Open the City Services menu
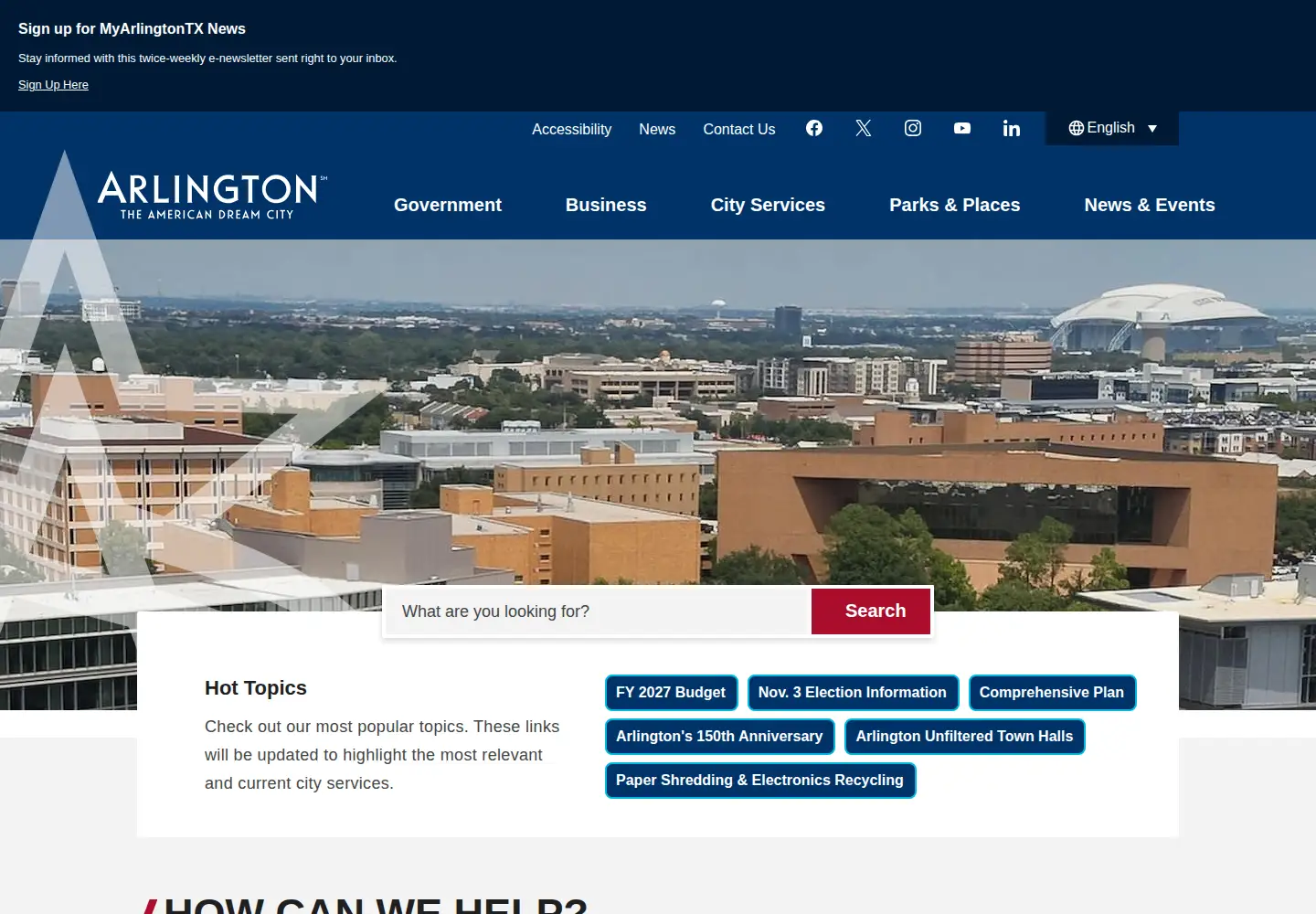 point(768,205)
